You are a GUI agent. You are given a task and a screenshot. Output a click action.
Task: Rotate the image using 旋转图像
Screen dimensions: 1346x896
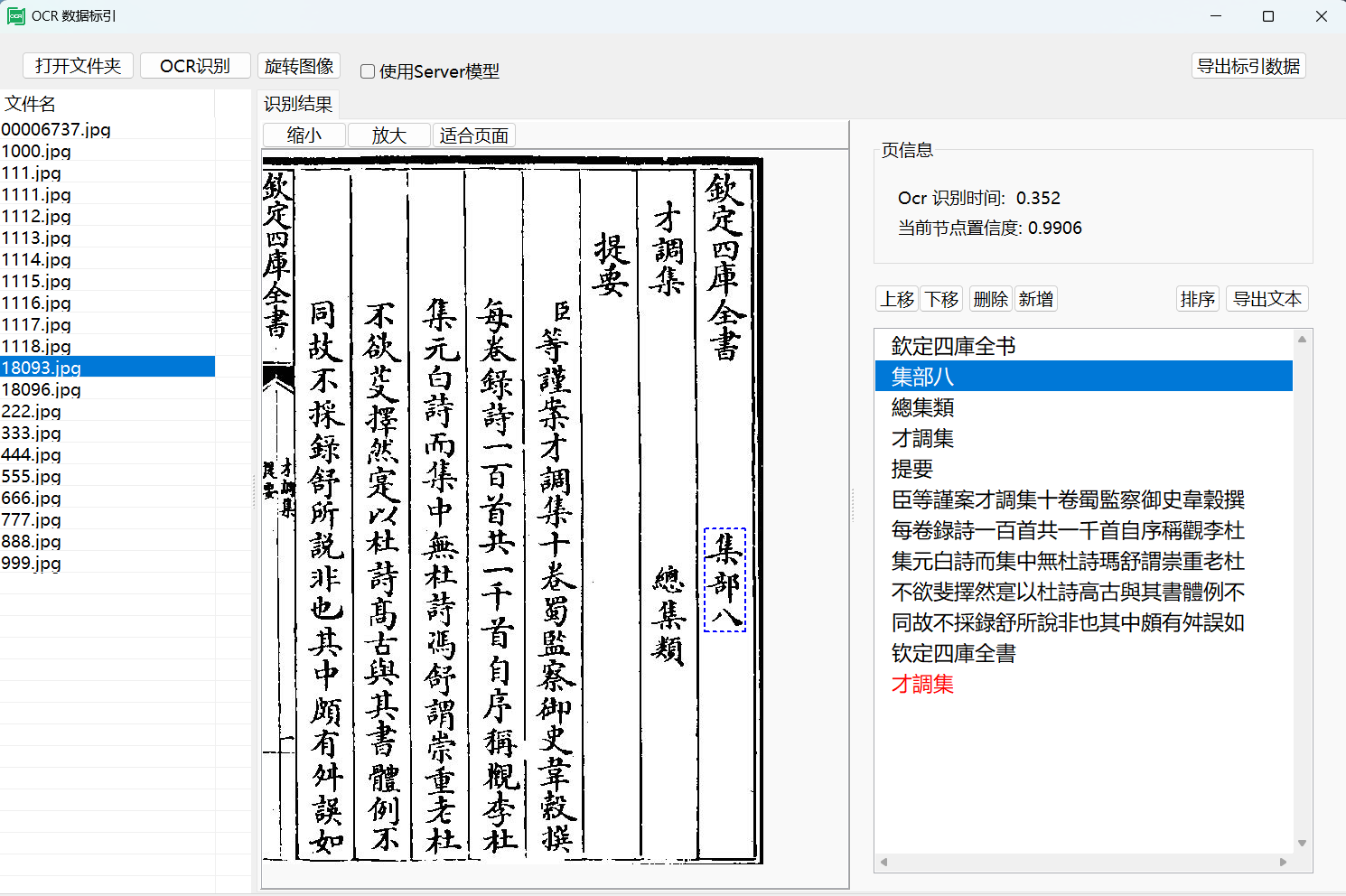[x=298, y=65]
